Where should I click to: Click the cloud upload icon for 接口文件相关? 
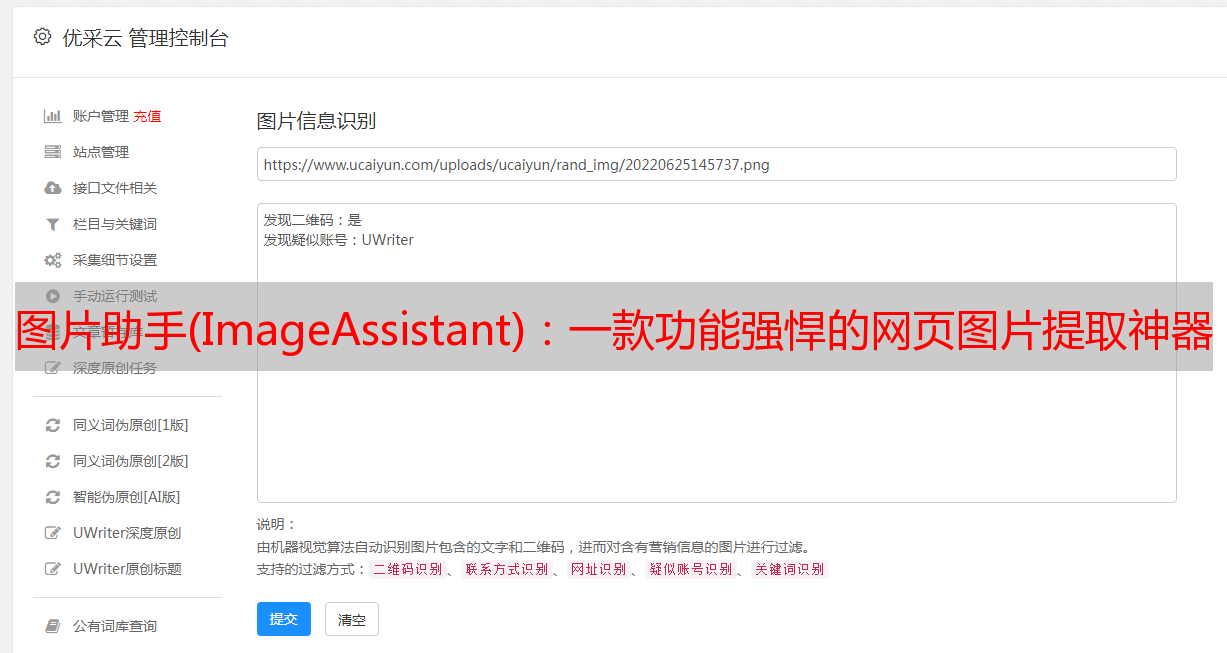pyautogui.click(x=53, y=188)
